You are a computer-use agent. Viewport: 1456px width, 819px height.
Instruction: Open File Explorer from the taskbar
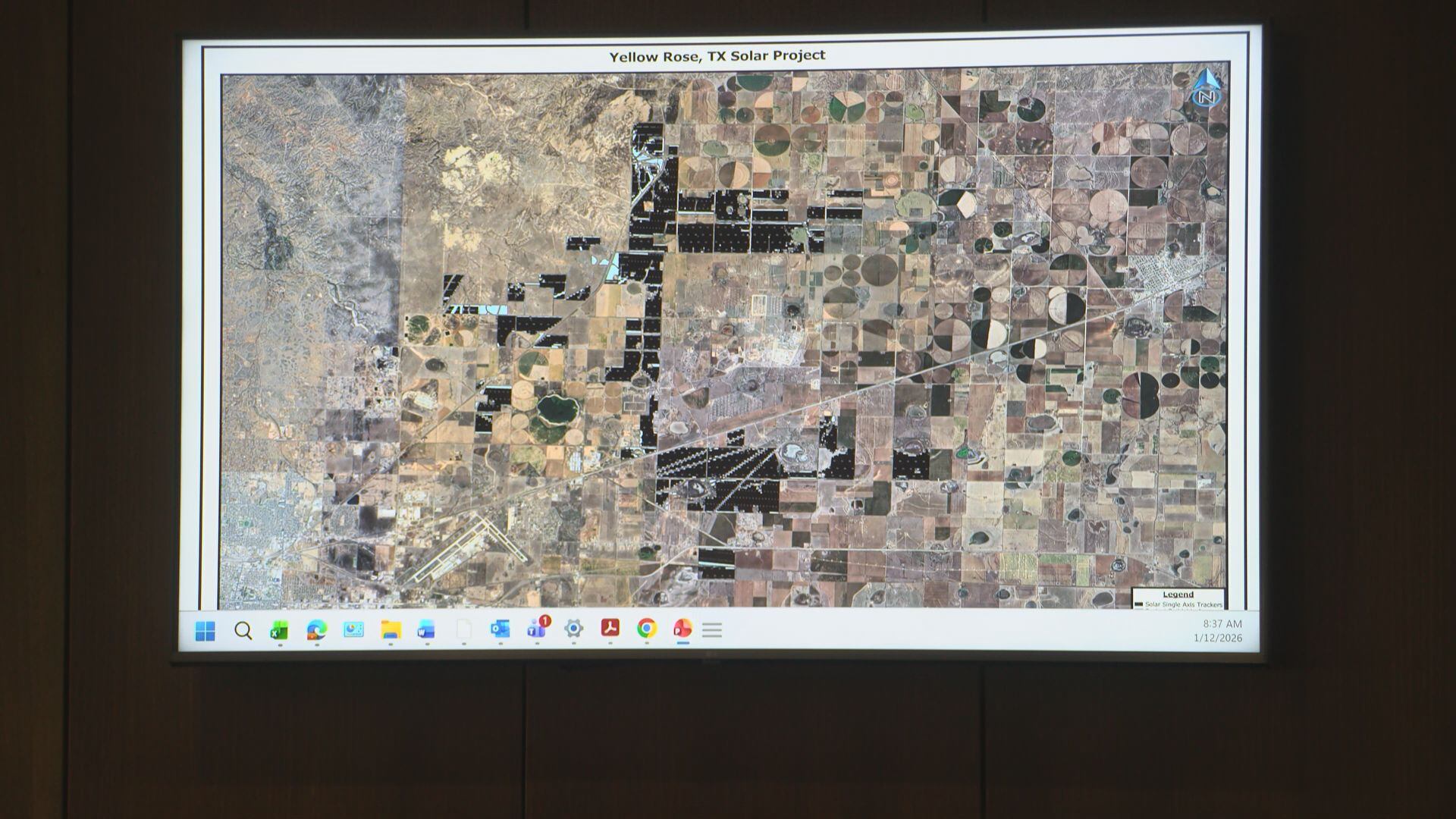[x=391, y=632]
